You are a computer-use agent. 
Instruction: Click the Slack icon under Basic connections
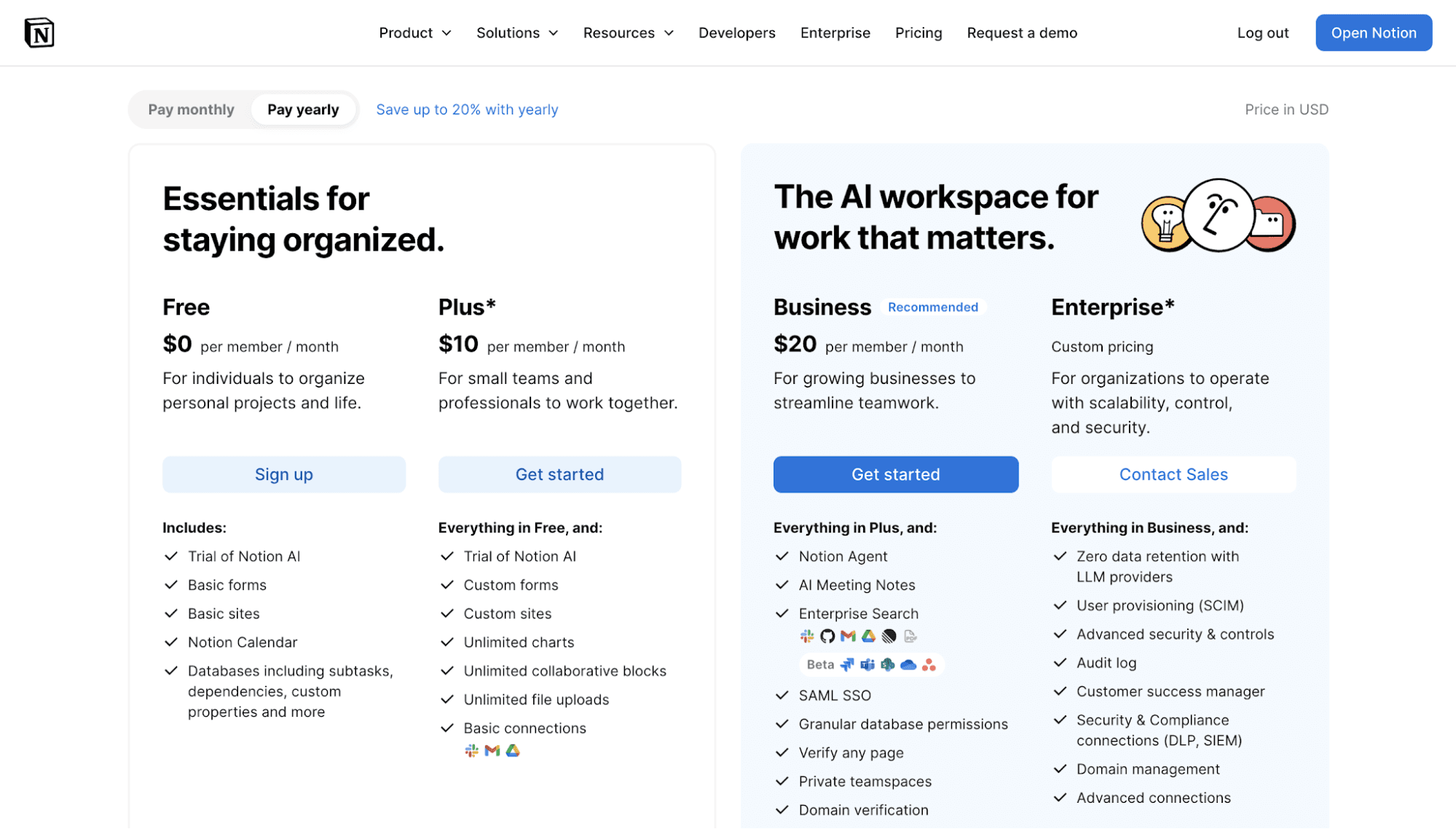472,751
